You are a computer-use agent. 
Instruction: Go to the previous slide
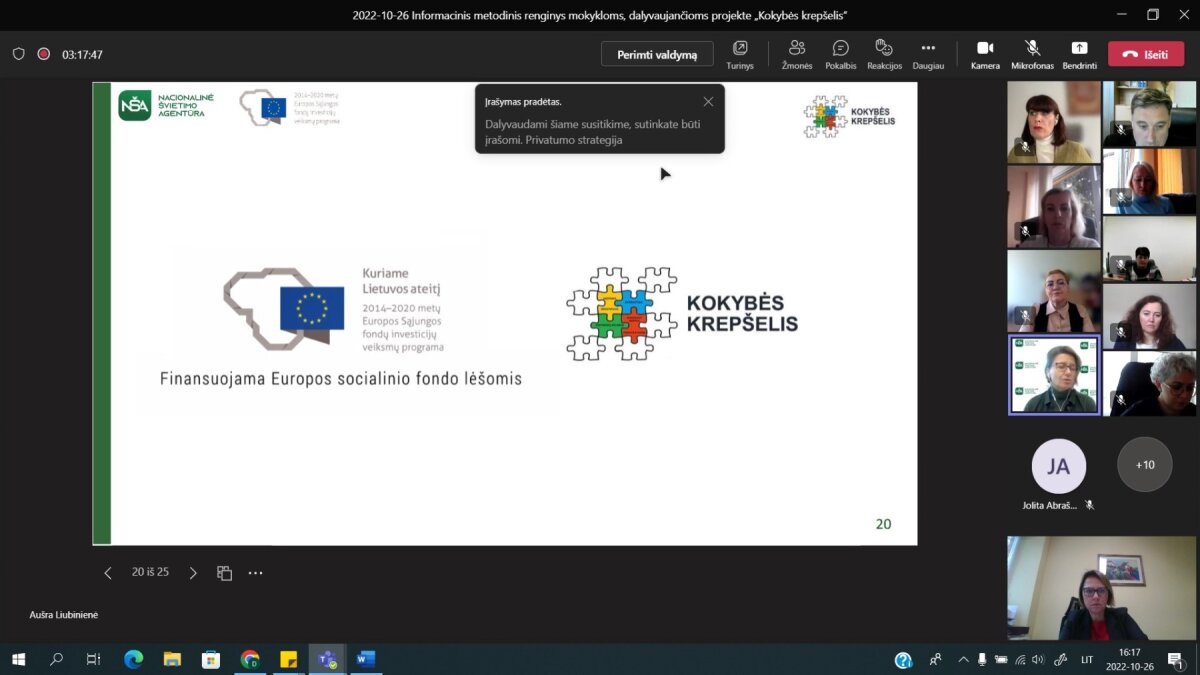click(108, 573)
